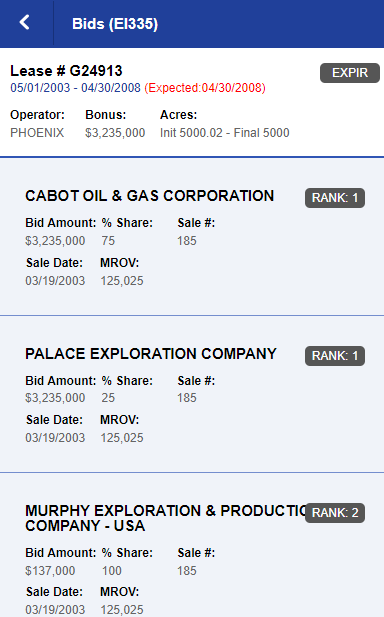Click the $137,000 bid amount for Murphy
Image resolution: width=384 pixels, height=617 pixels.
[x=50, y=570]
